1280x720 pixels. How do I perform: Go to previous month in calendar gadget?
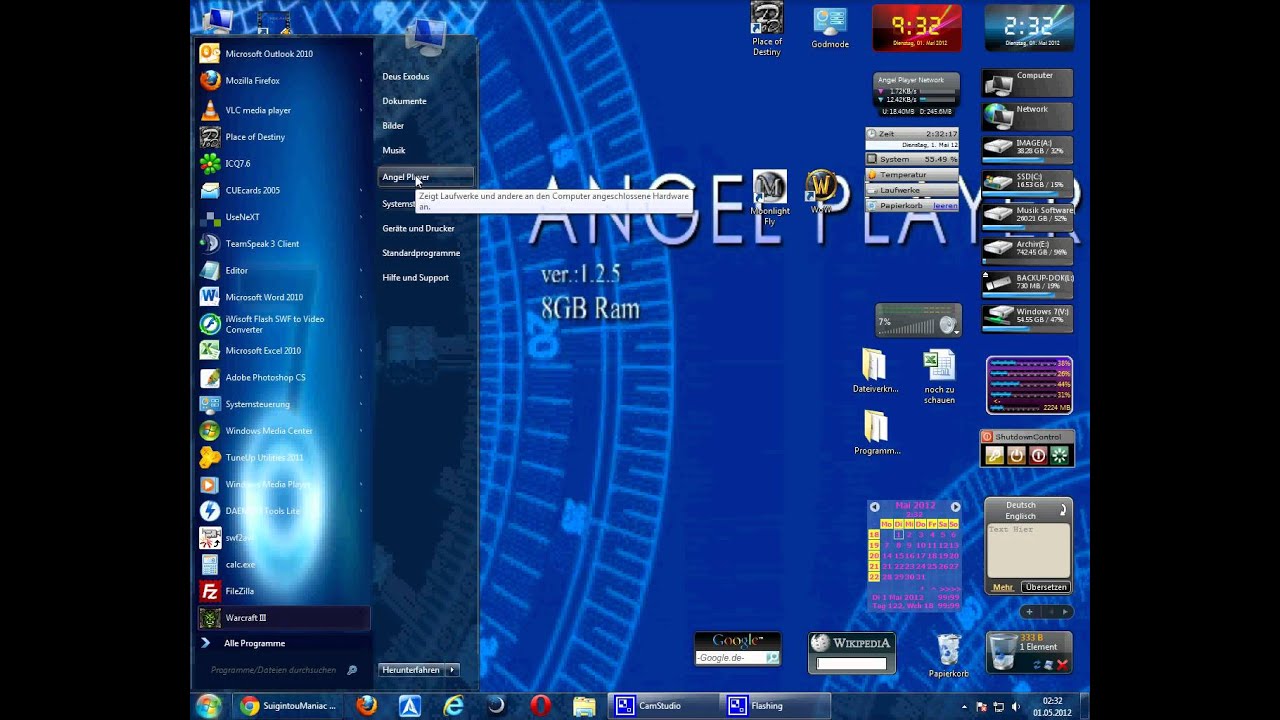874,507
